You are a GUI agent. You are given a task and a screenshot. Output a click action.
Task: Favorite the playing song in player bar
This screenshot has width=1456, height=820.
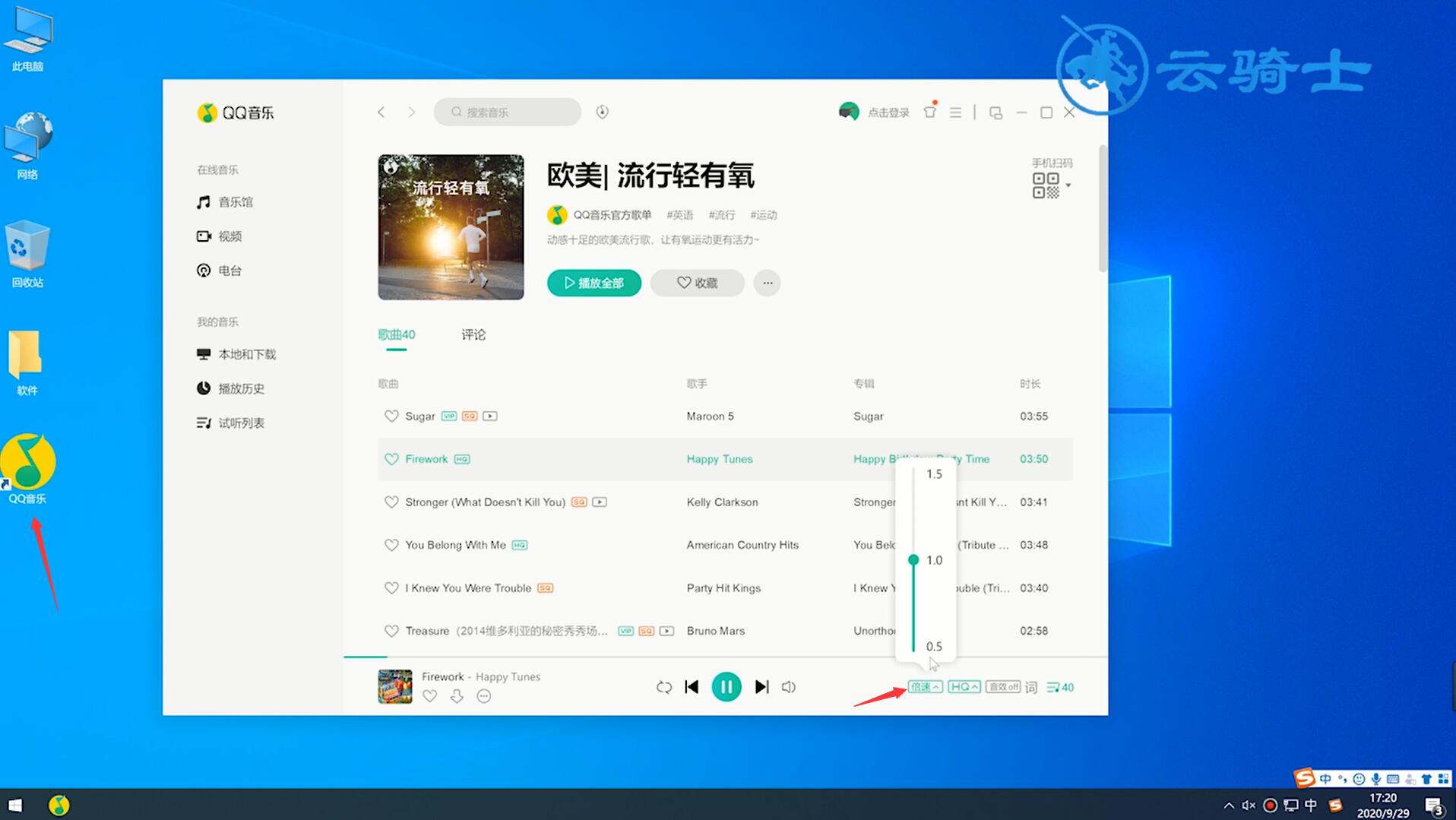pyautogui.click(x=430, y=696)
